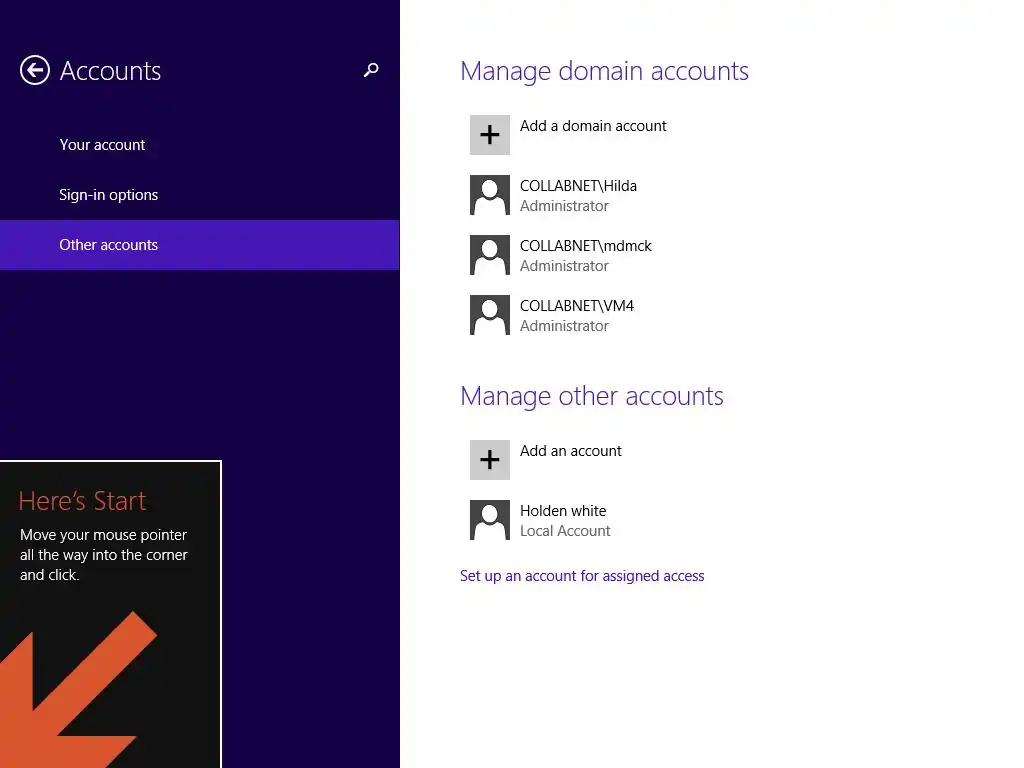Open the Your account section
1024x768 pixels.
click(x=200, y=145)
